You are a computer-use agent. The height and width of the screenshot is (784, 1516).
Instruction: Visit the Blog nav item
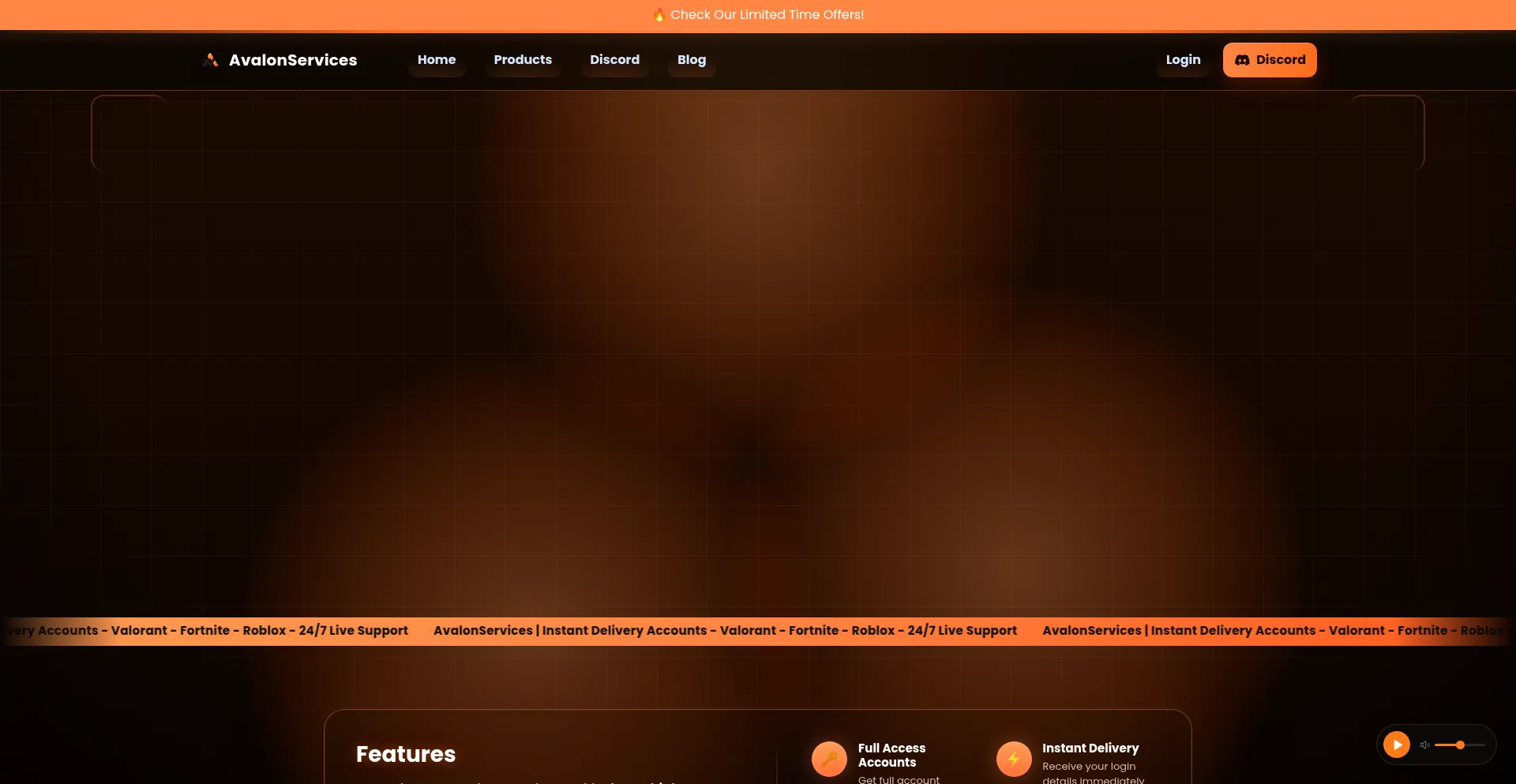click(692, 60)
